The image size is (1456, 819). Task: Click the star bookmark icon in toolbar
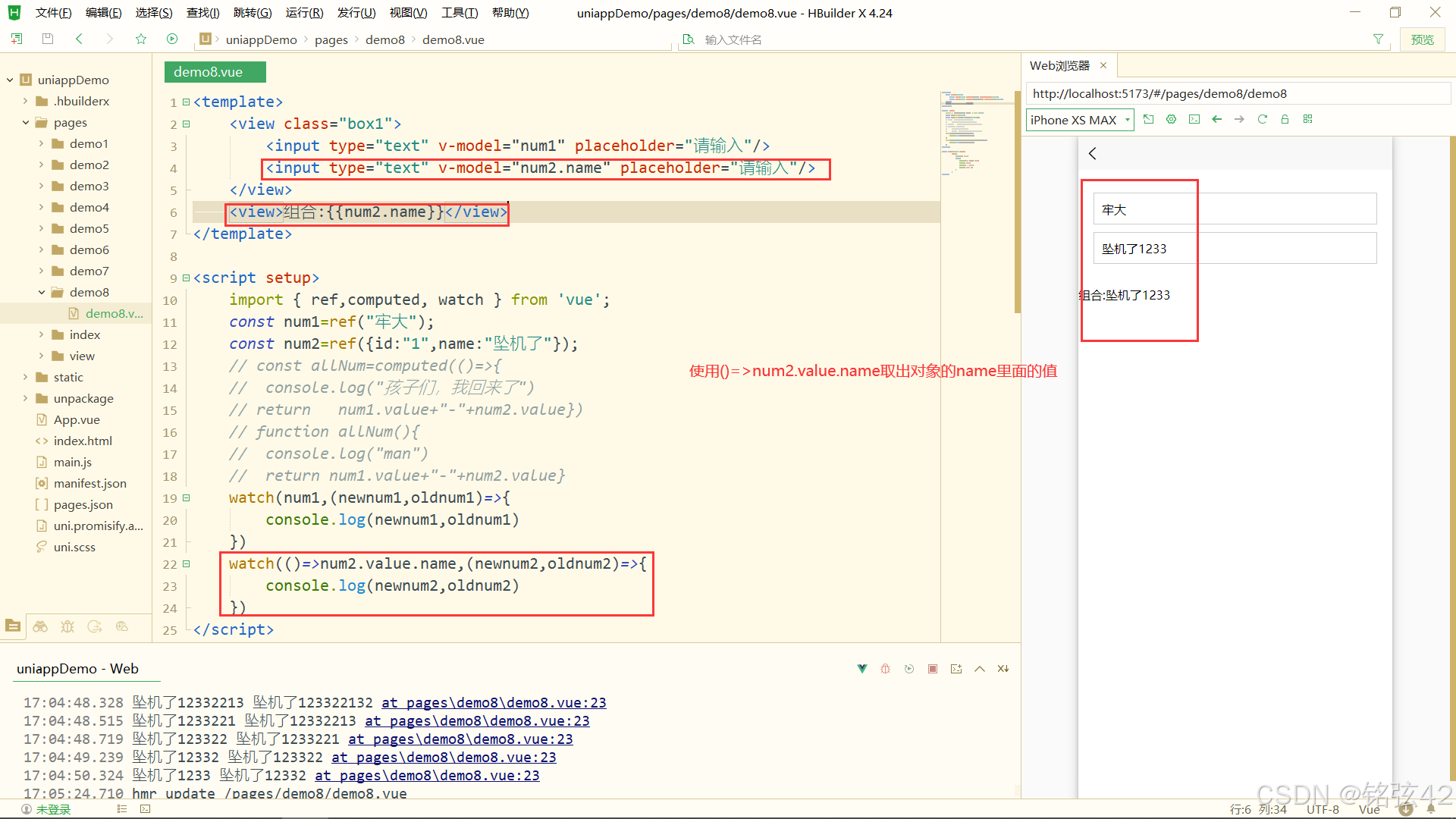coord(140,39)
